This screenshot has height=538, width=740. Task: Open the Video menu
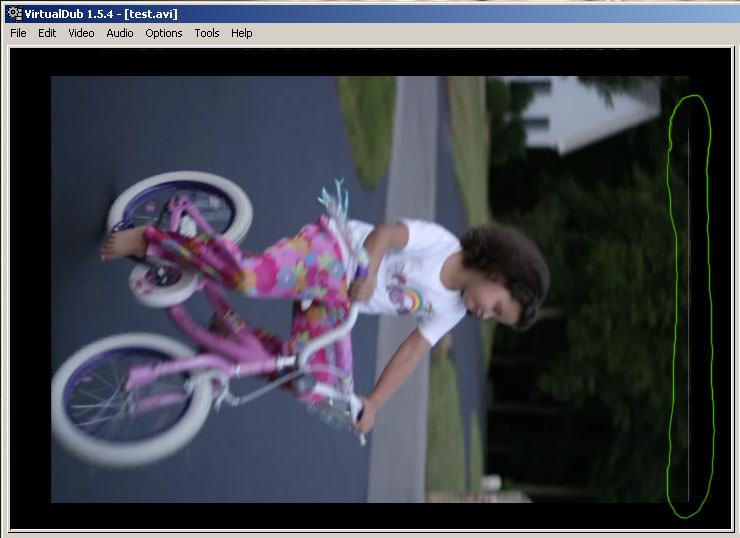(x=81, y=33)
